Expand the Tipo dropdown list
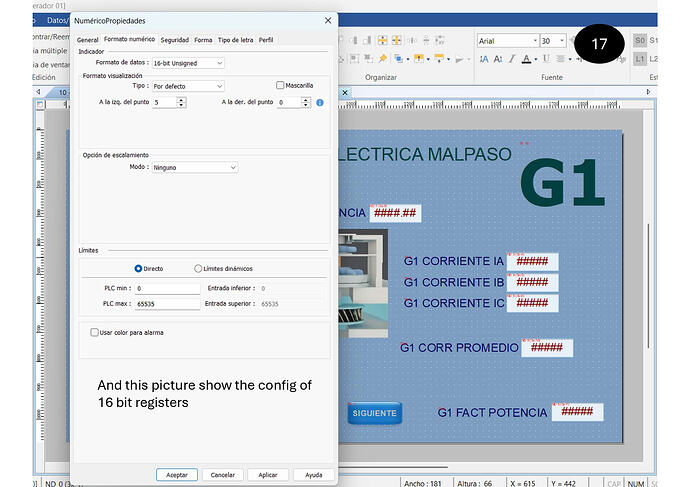 click(187, 87)
